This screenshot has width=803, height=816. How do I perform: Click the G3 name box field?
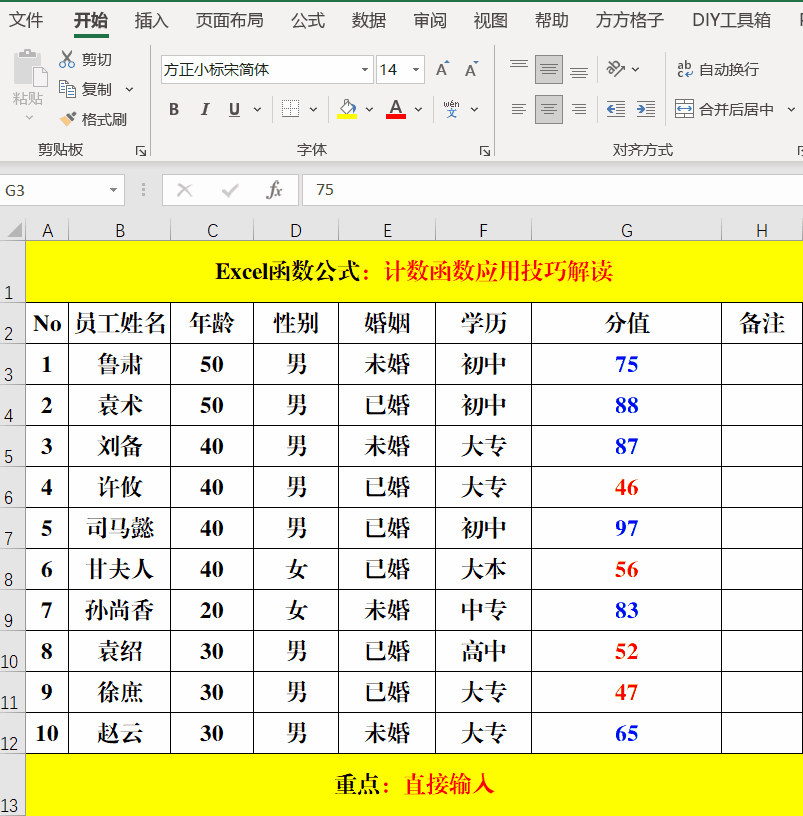52,190
